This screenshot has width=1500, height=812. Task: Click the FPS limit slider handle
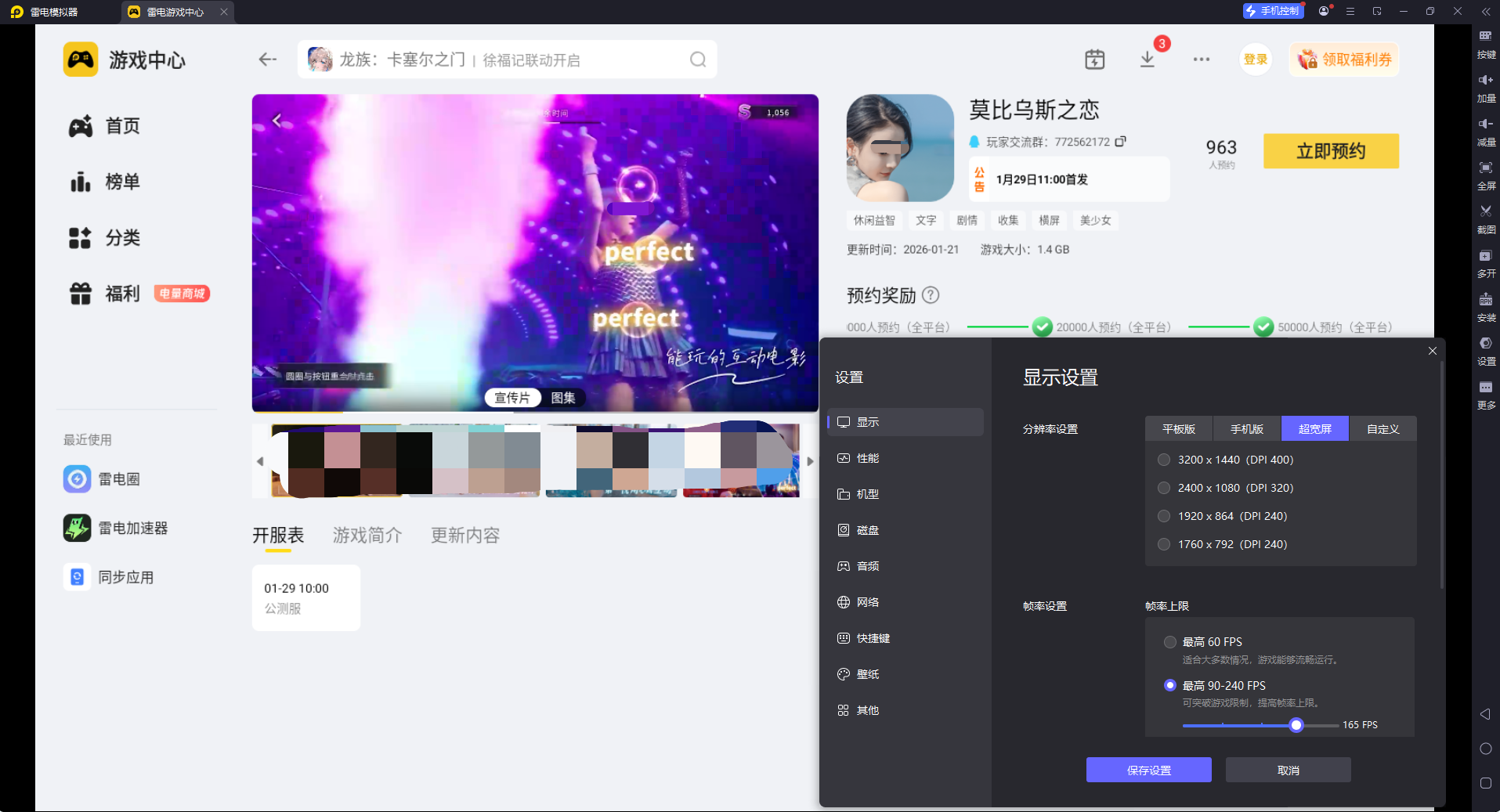(x=1296, y=725)
